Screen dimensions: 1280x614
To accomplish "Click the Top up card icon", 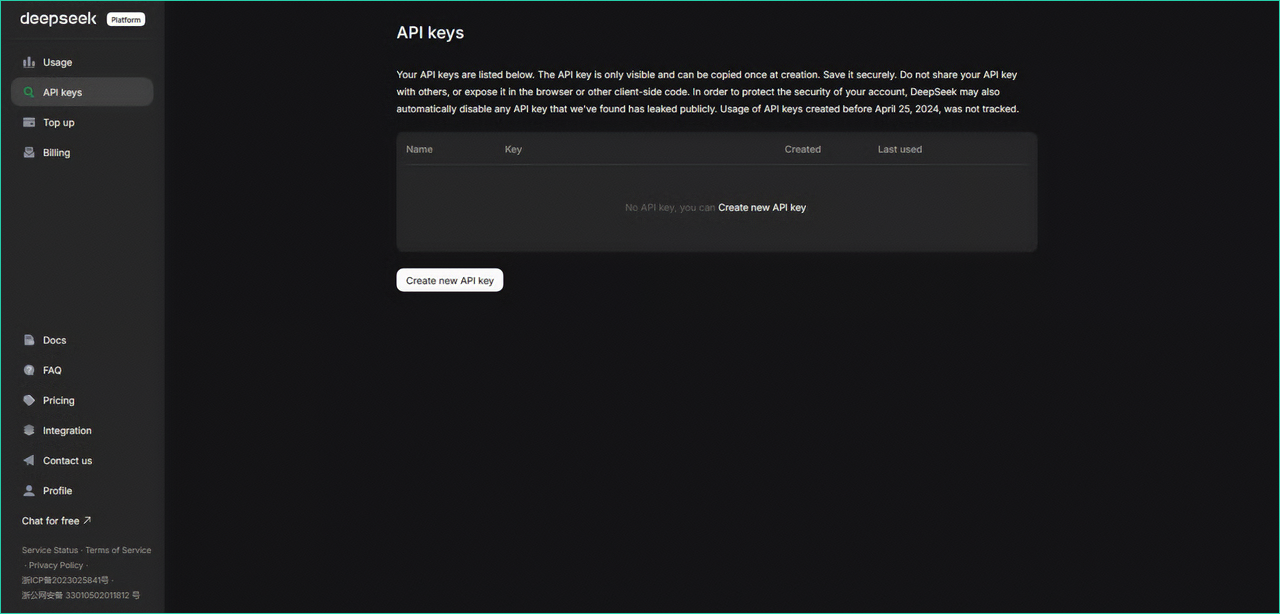I will click(x=29, y=122).
